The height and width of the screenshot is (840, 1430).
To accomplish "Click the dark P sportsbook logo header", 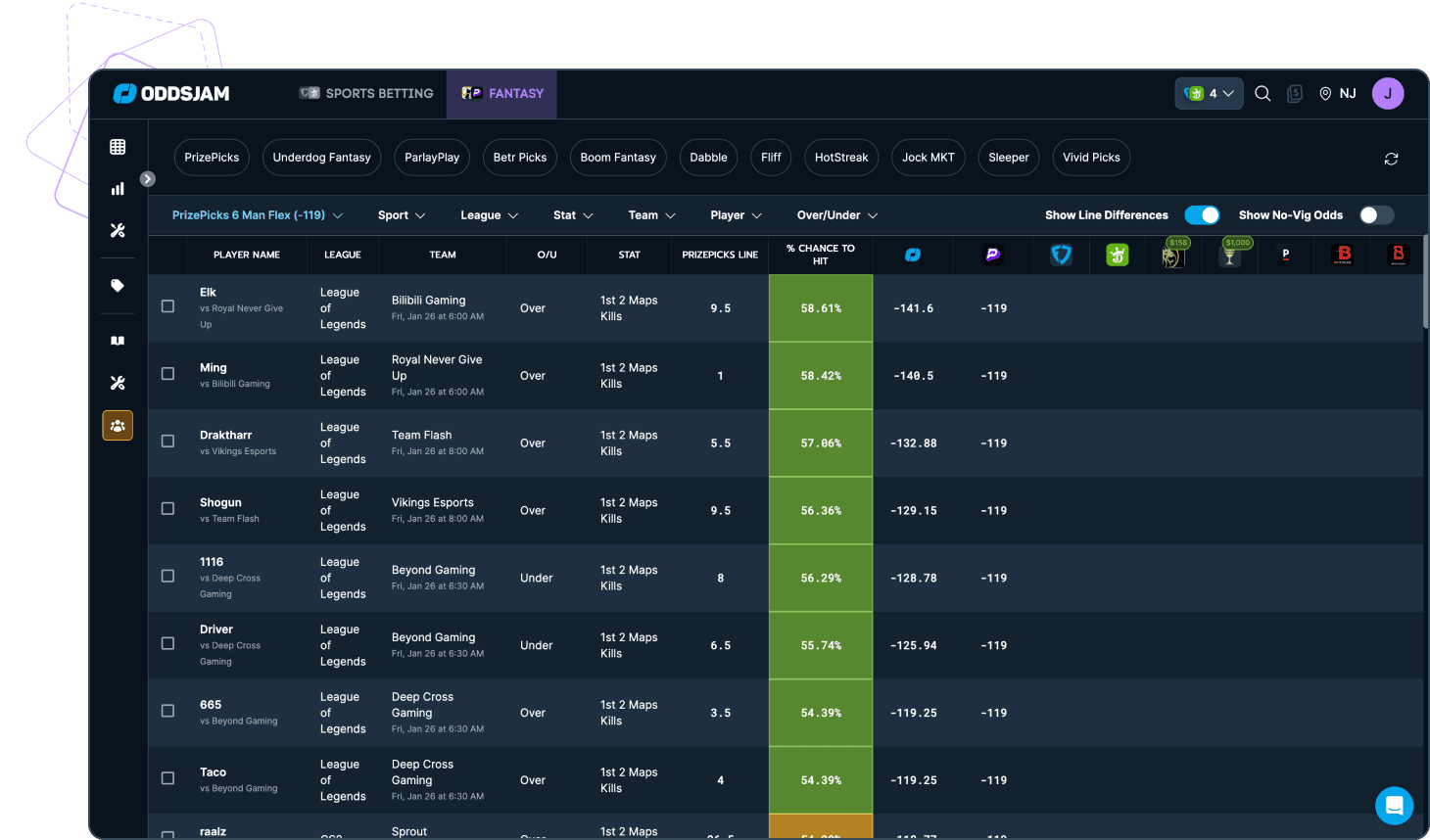I will (1286, 255).
